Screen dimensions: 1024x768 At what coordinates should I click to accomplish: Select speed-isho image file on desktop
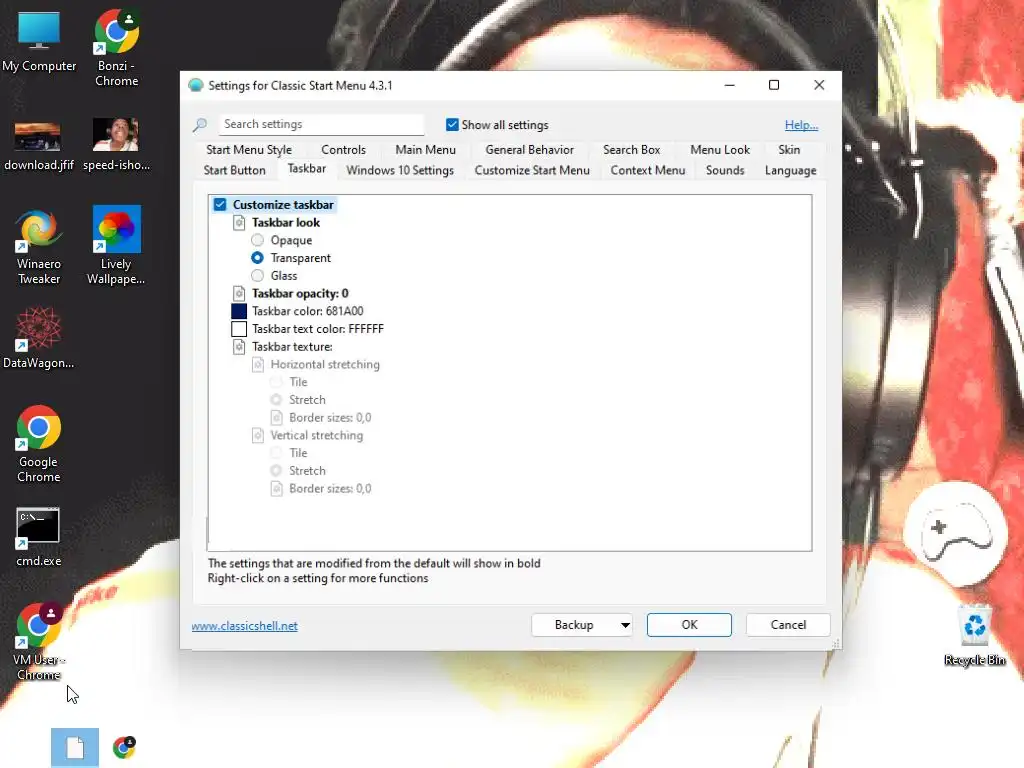point(116,145)
